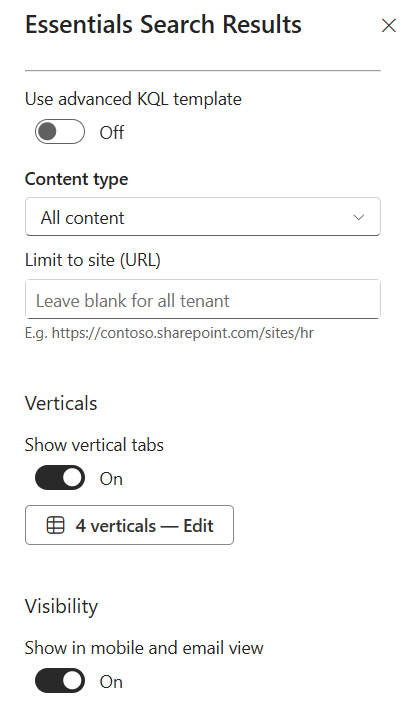The image size is (402, 707).
Task: Disable Show in mobile and email view switch
Action: click(60, 681)
